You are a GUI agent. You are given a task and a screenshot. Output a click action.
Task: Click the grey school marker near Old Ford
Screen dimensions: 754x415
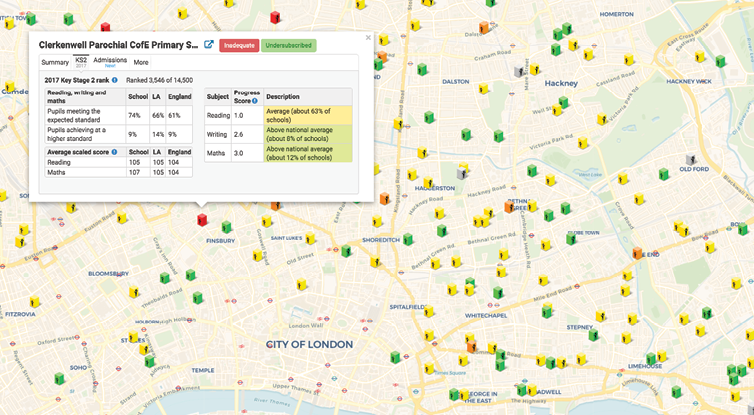(691, 160)
